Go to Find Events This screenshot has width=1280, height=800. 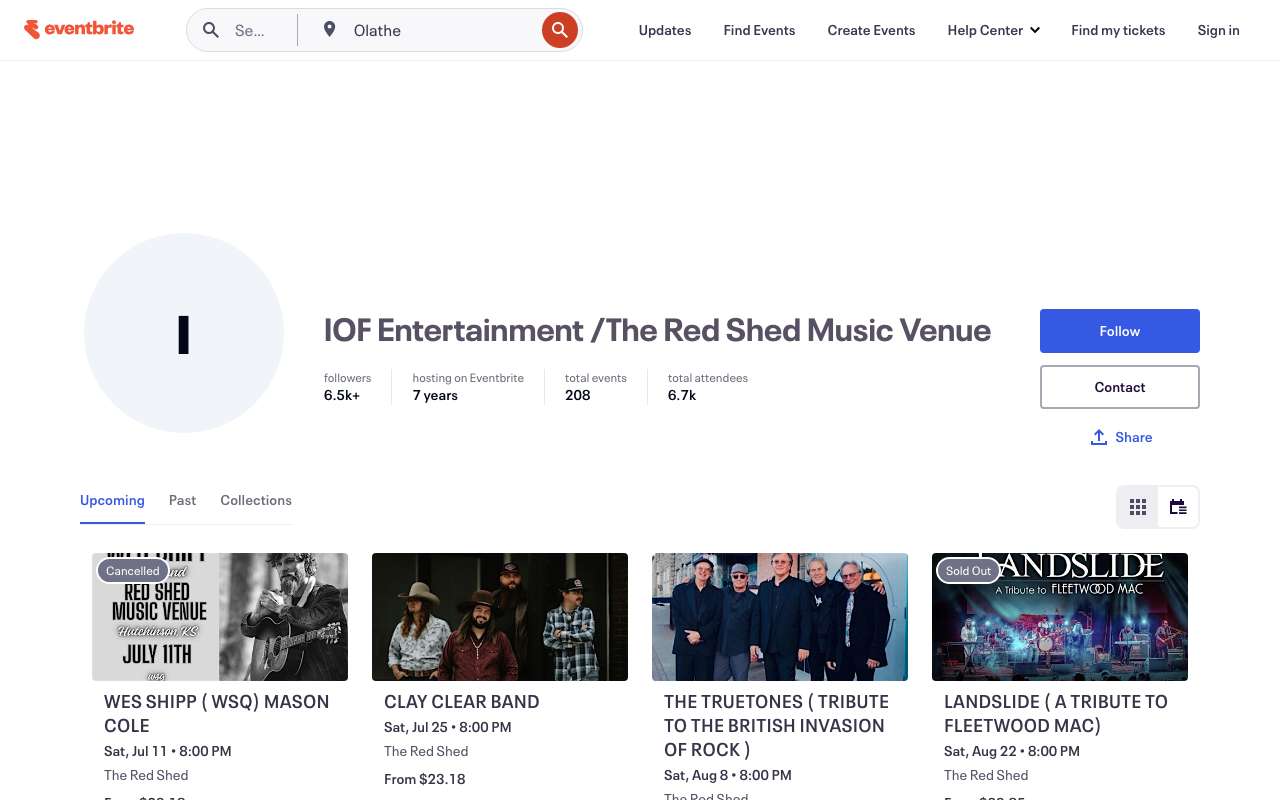click(759, 30)
